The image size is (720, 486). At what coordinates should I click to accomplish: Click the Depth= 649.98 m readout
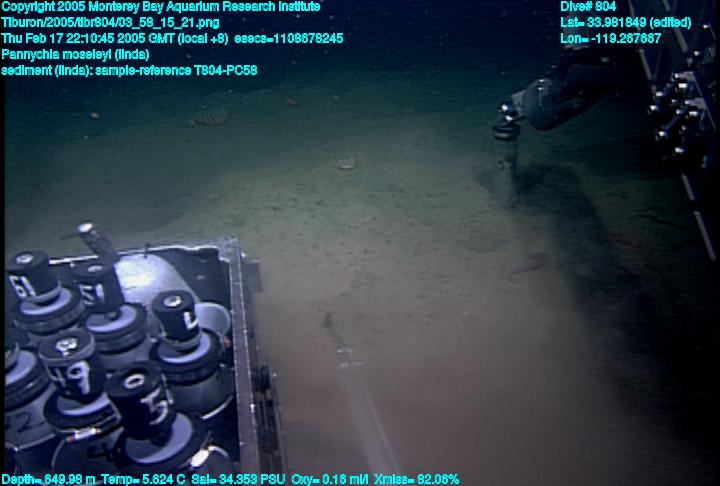click(49, 480)
